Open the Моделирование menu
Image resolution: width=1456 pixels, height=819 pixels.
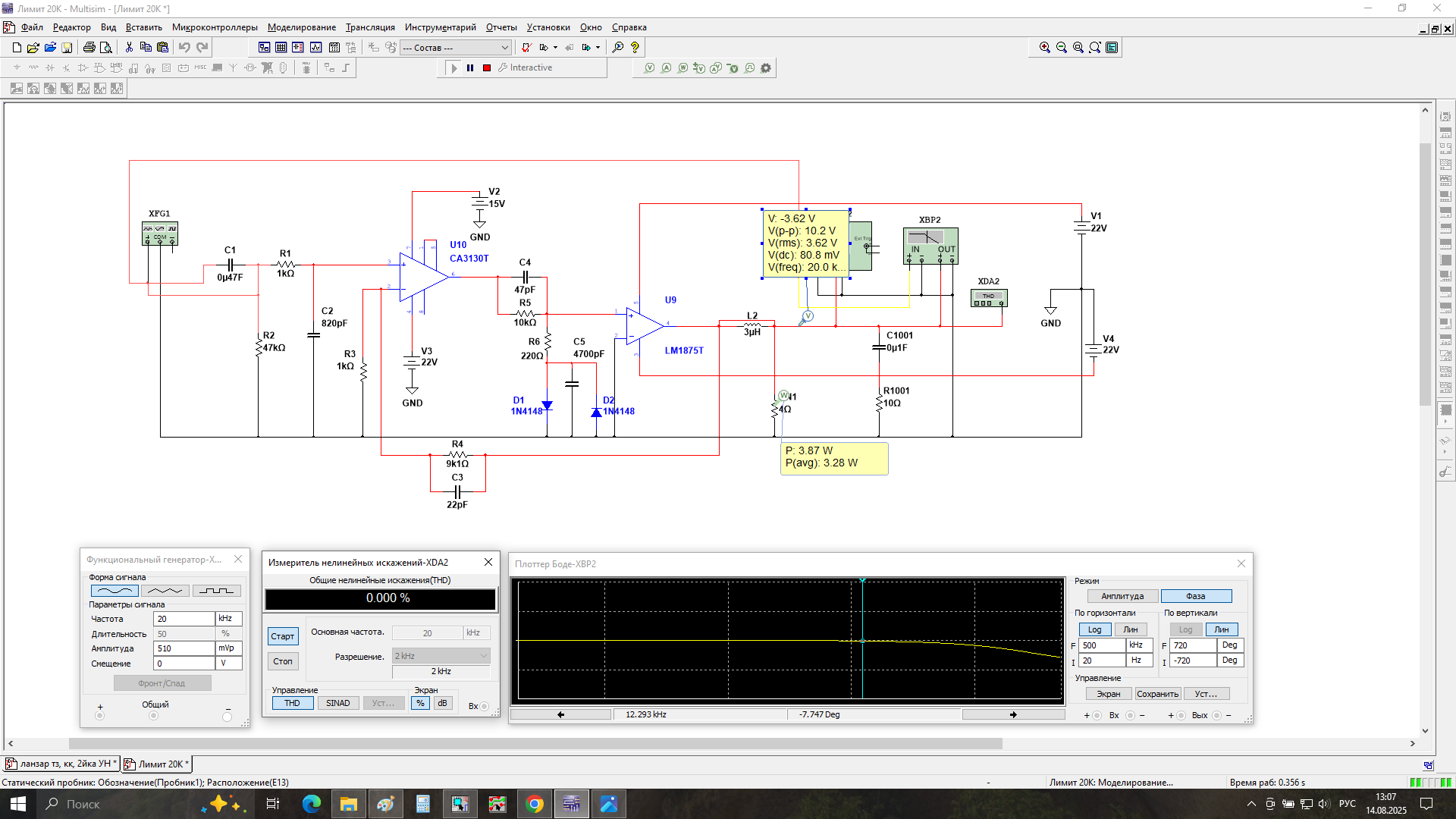[301, 27]
